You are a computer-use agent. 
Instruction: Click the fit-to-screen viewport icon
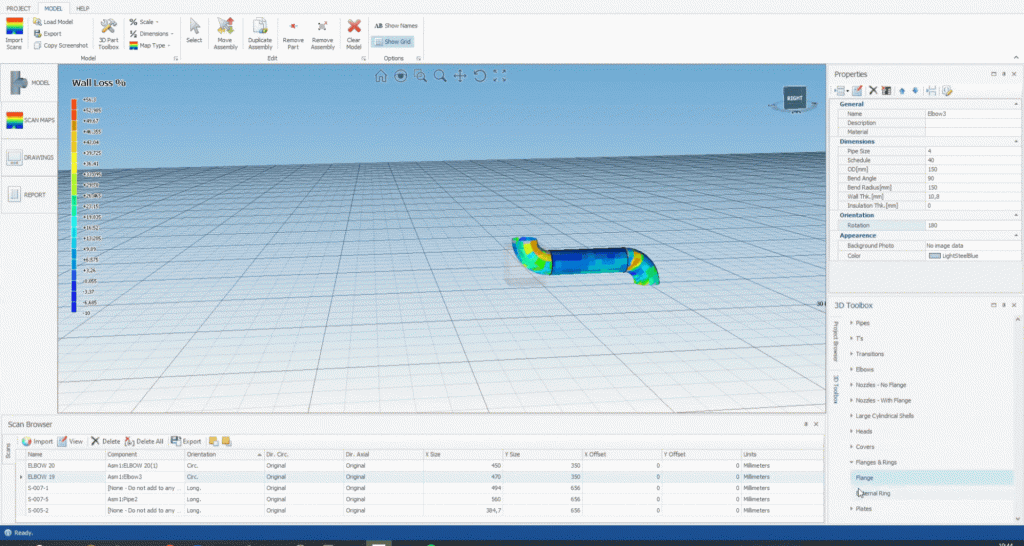coord(500,76)
